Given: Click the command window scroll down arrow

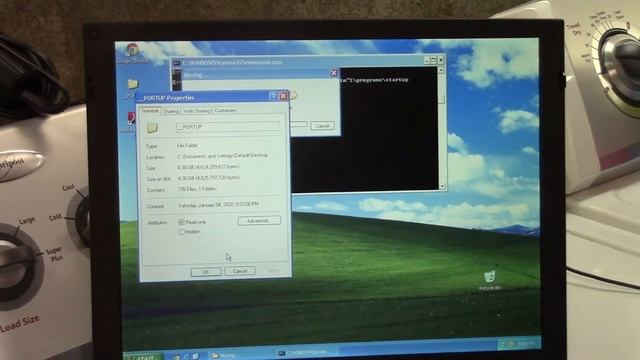Looking at the screenshot, I should tap(442, 187).
